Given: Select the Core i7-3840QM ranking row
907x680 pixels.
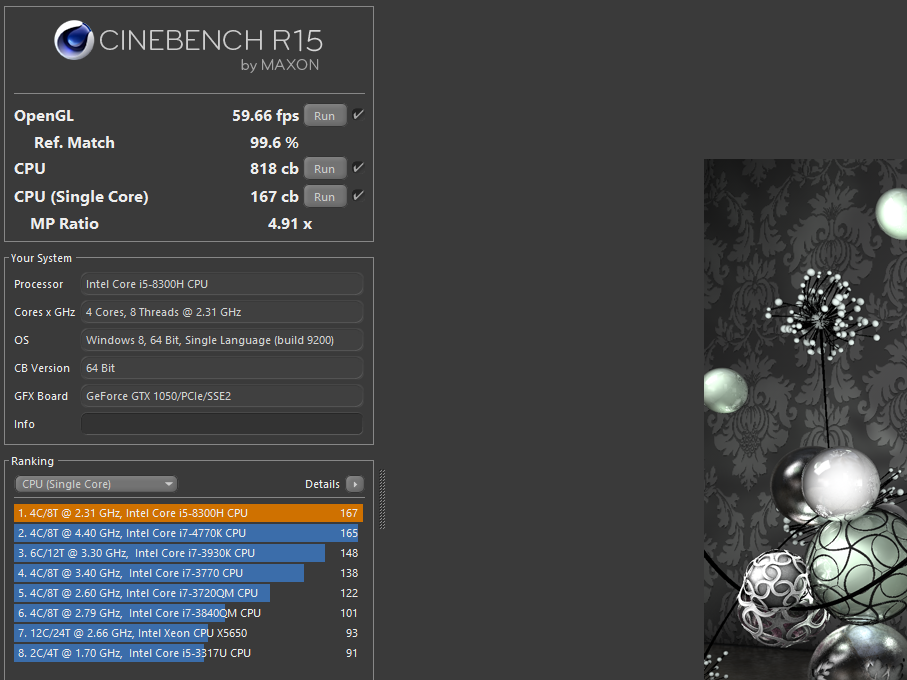Looking at the screenshot, I should (189, 613).
